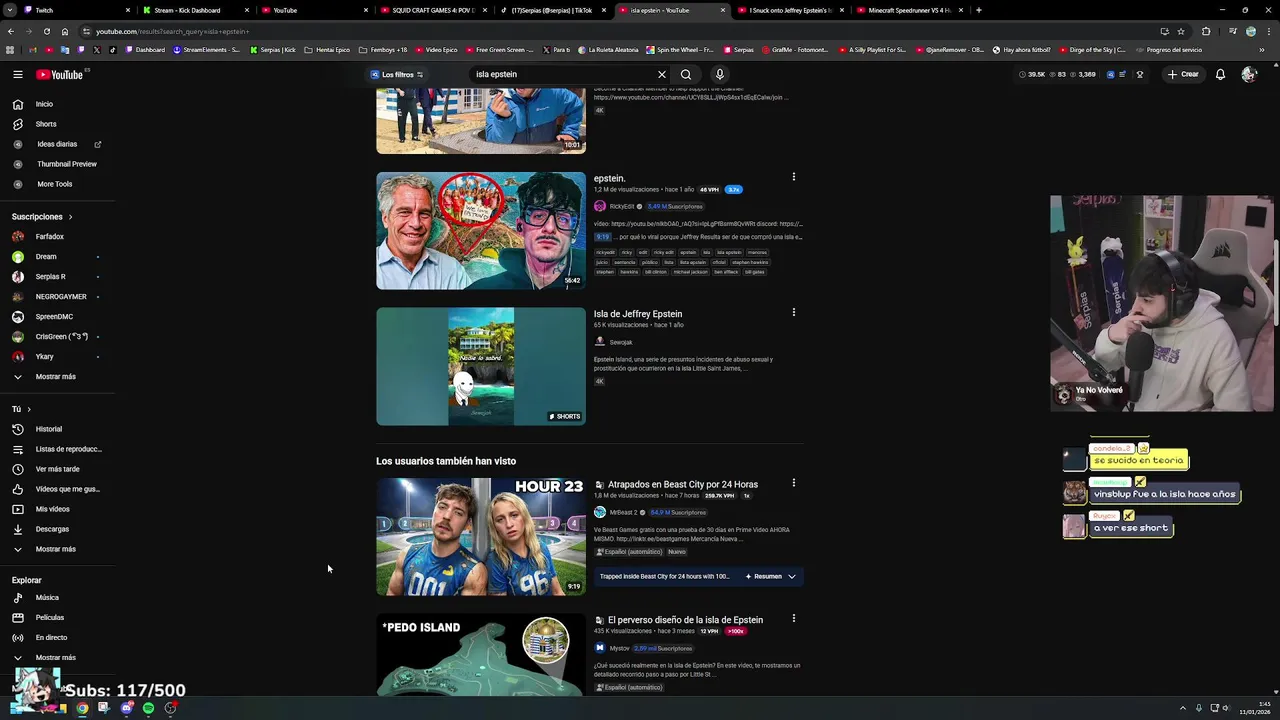Clear the search box with X icon
The image size is (1280, 720).
coord(661,74)
